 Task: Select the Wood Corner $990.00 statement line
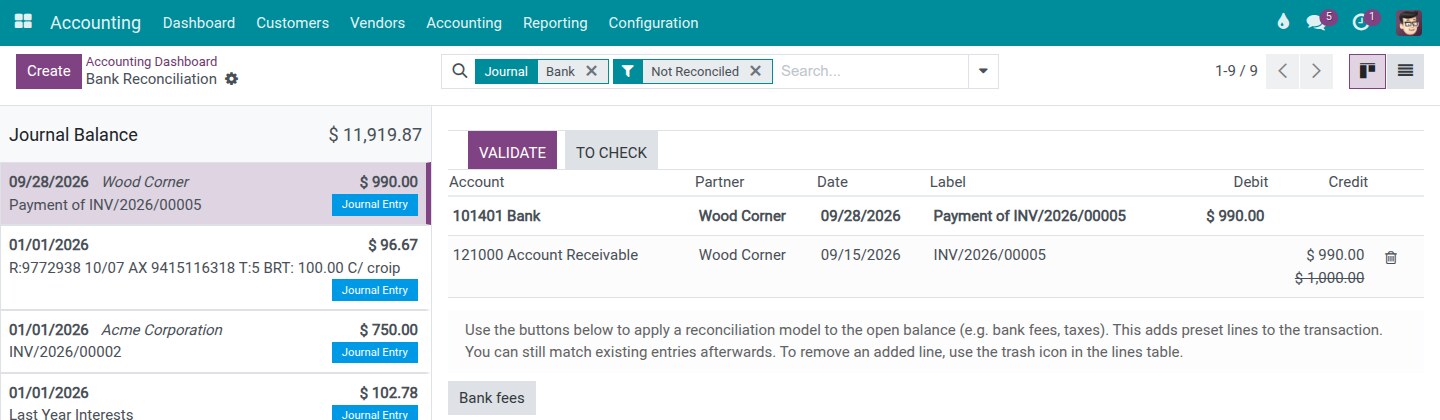[214, 194]
